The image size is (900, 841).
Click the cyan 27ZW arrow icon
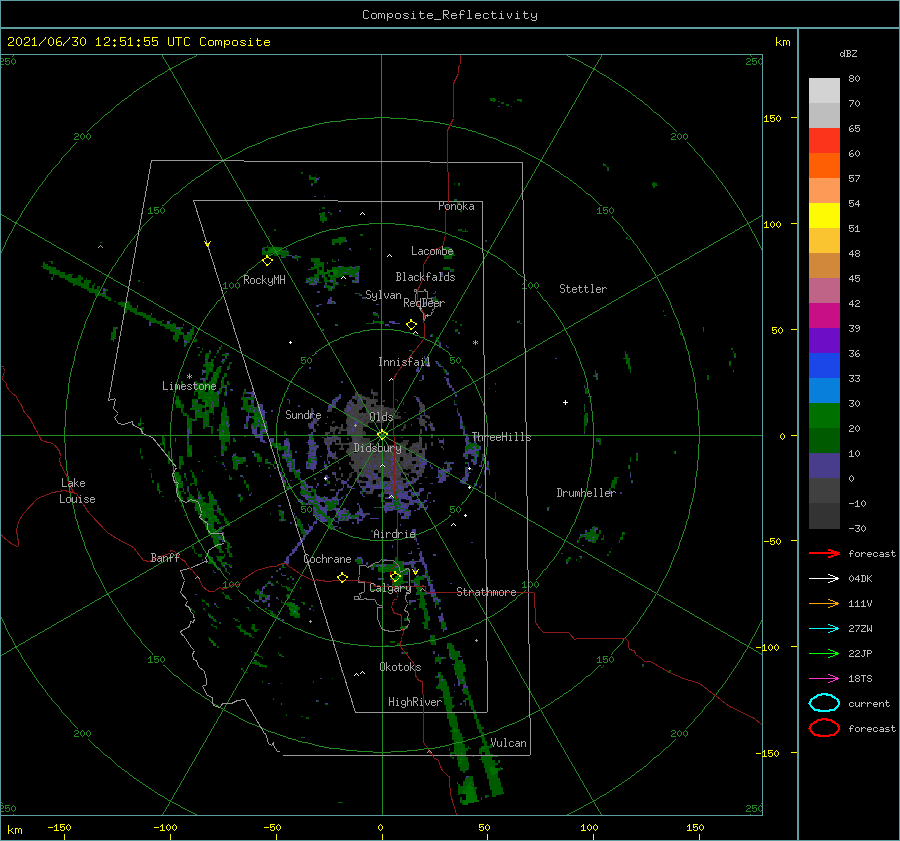click(824, 629)
